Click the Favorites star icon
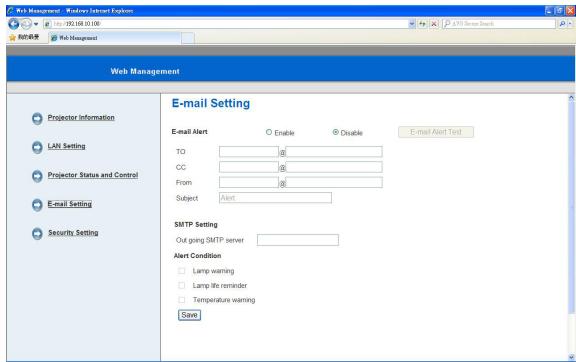 click(12, 37)
